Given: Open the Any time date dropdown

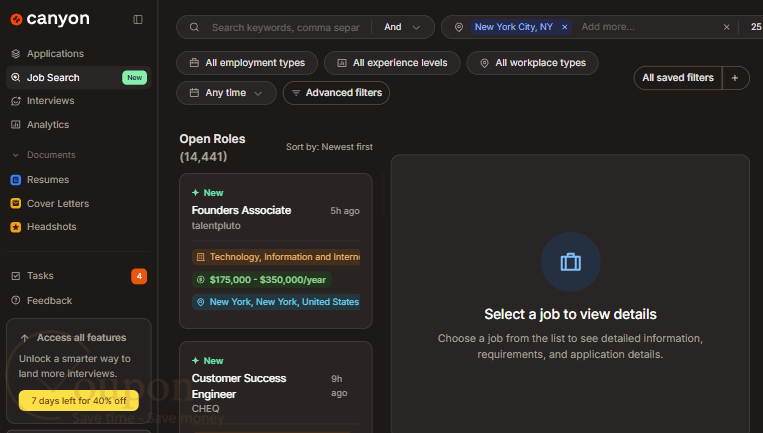Looking at the screenshot, I should [x=226, y=93].
